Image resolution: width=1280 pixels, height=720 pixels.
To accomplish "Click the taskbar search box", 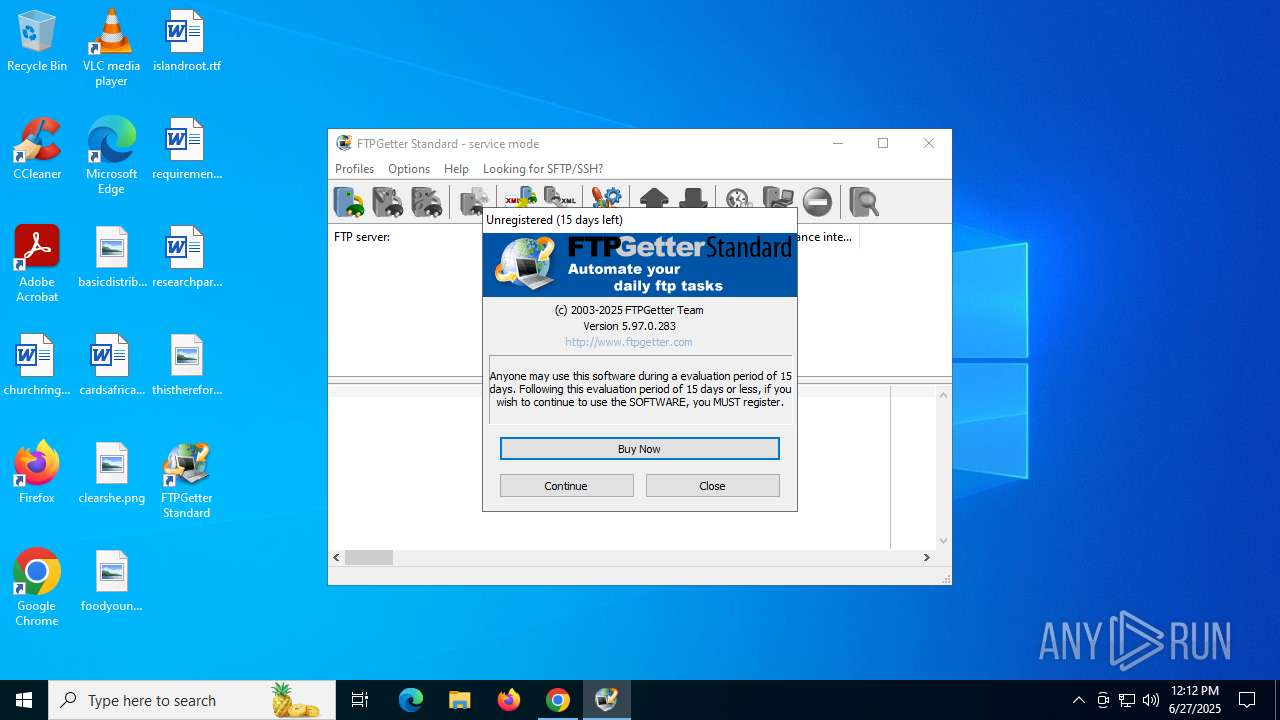I will tap(192, 700).
